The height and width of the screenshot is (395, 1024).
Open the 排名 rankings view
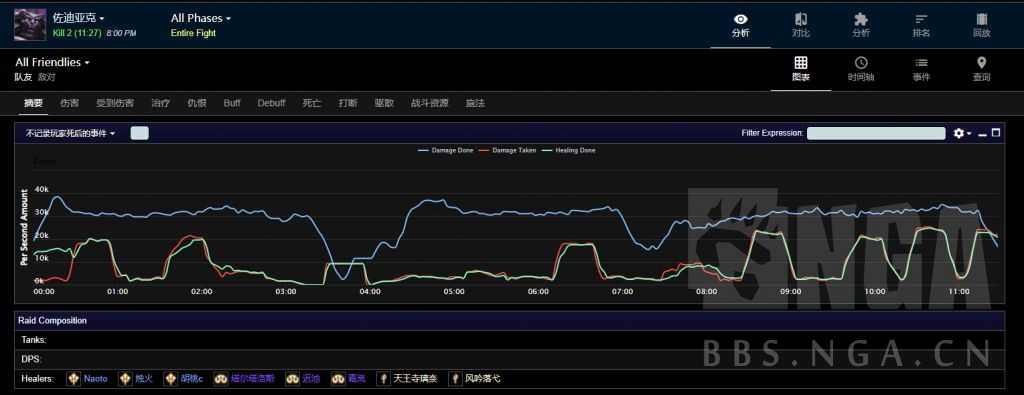pyautogui.click(x=921, y=25)
